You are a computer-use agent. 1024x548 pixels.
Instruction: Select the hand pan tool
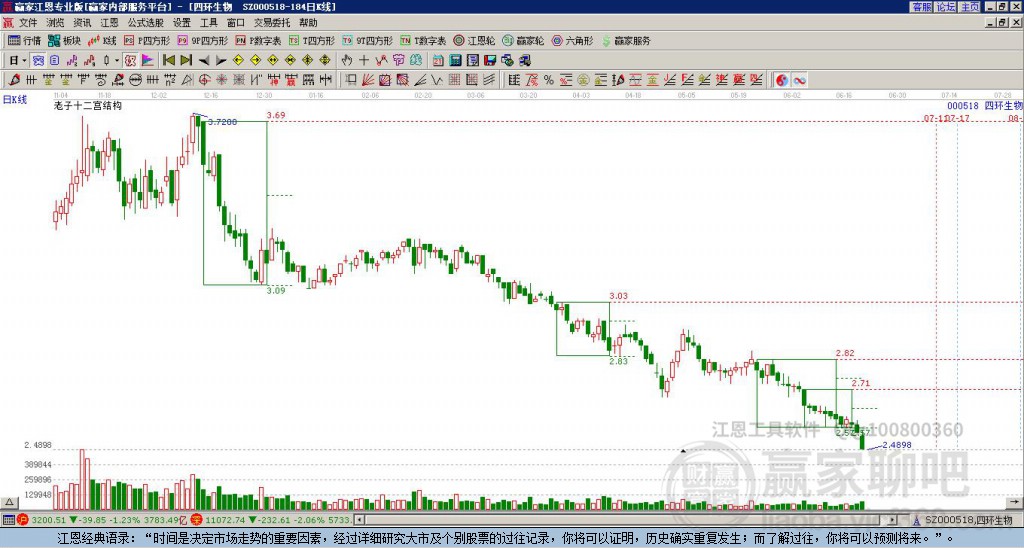(x=347, y=61)
